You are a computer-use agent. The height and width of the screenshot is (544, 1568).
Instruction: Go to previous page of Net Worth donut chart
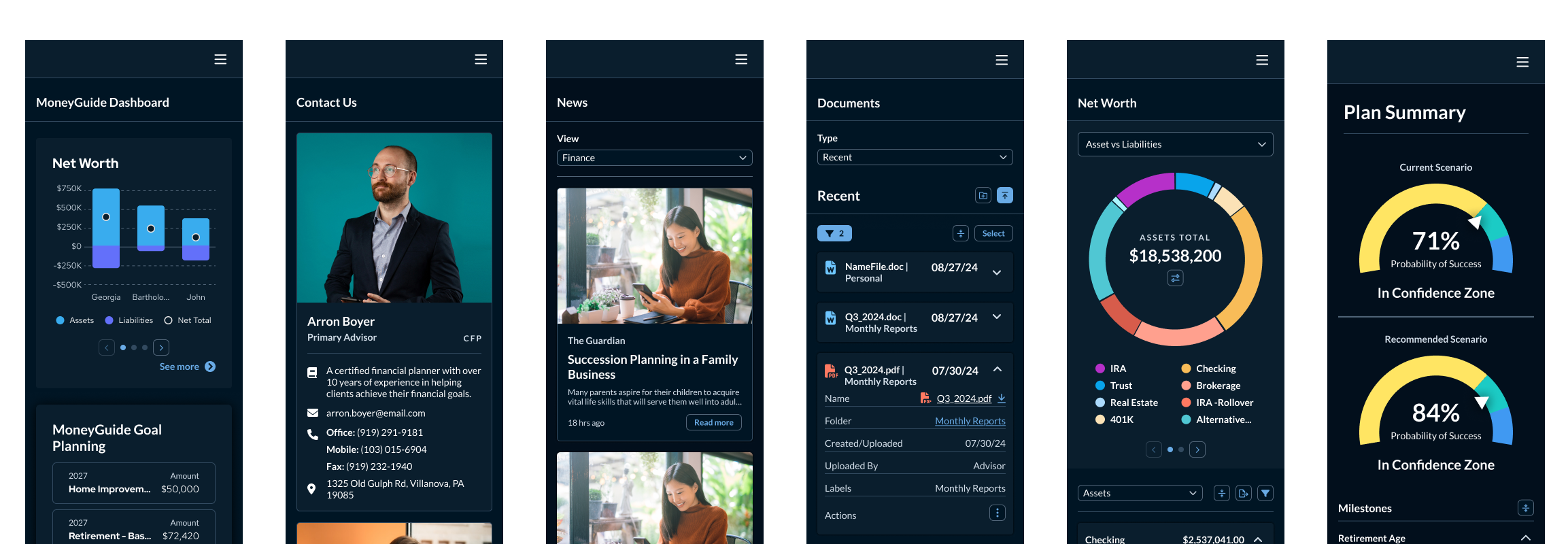[1154, 449]
